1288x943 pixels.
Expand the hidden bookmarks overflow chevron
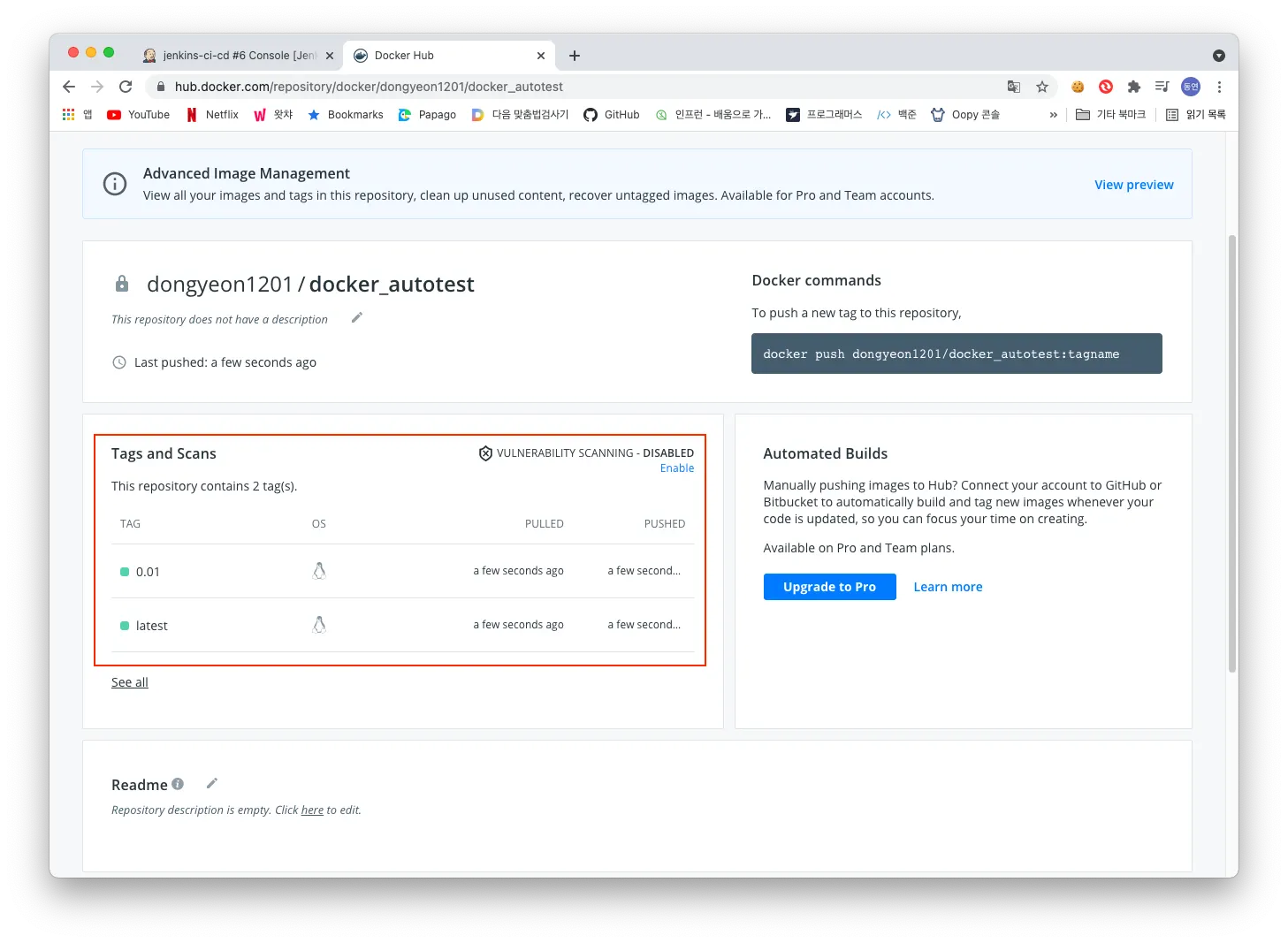[1053, 115]
